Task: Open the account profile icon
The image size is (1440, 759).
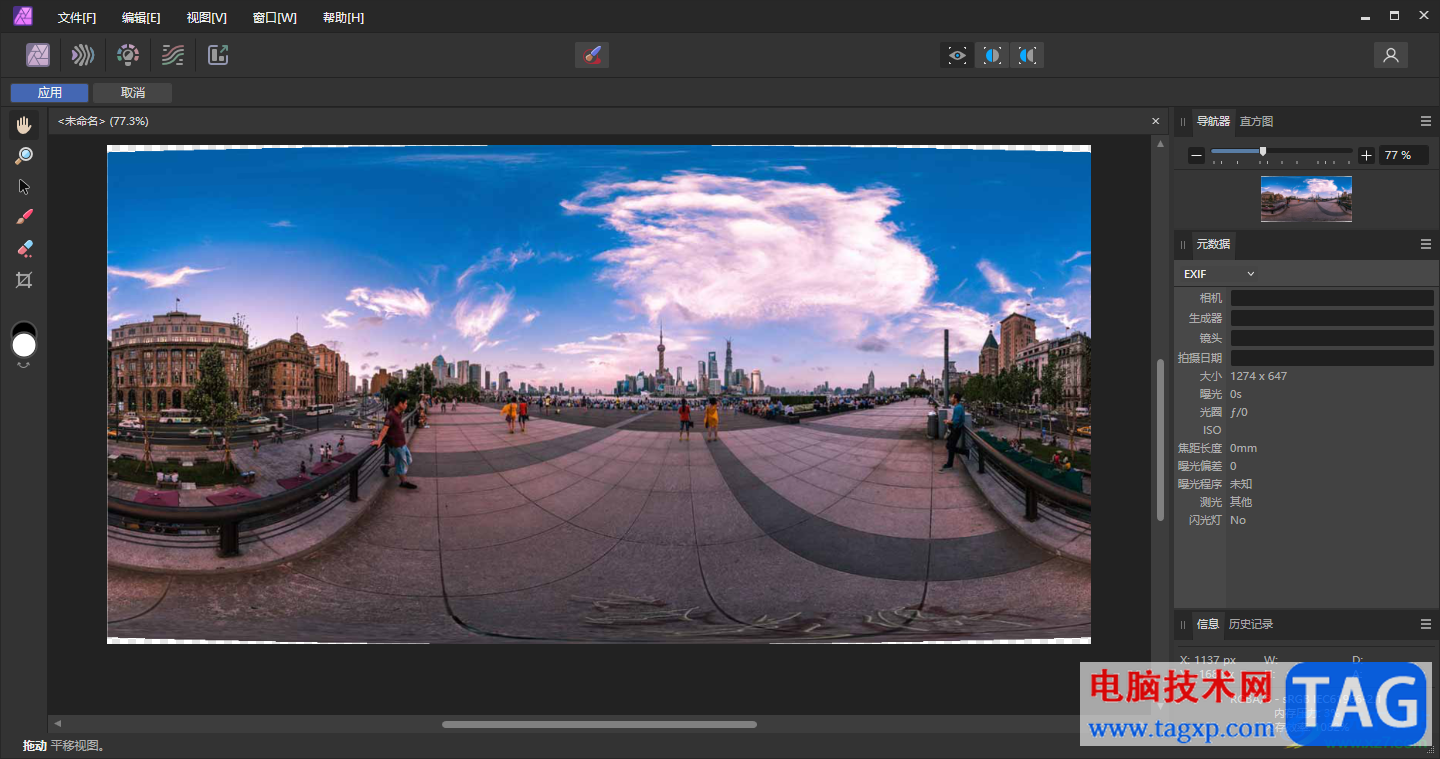Action: [x=1390, y=55]
